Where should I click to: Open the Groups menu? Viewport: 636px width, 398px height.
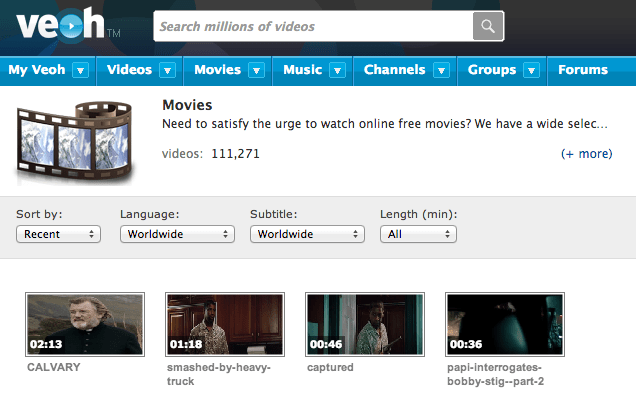[x=492, y=70]
